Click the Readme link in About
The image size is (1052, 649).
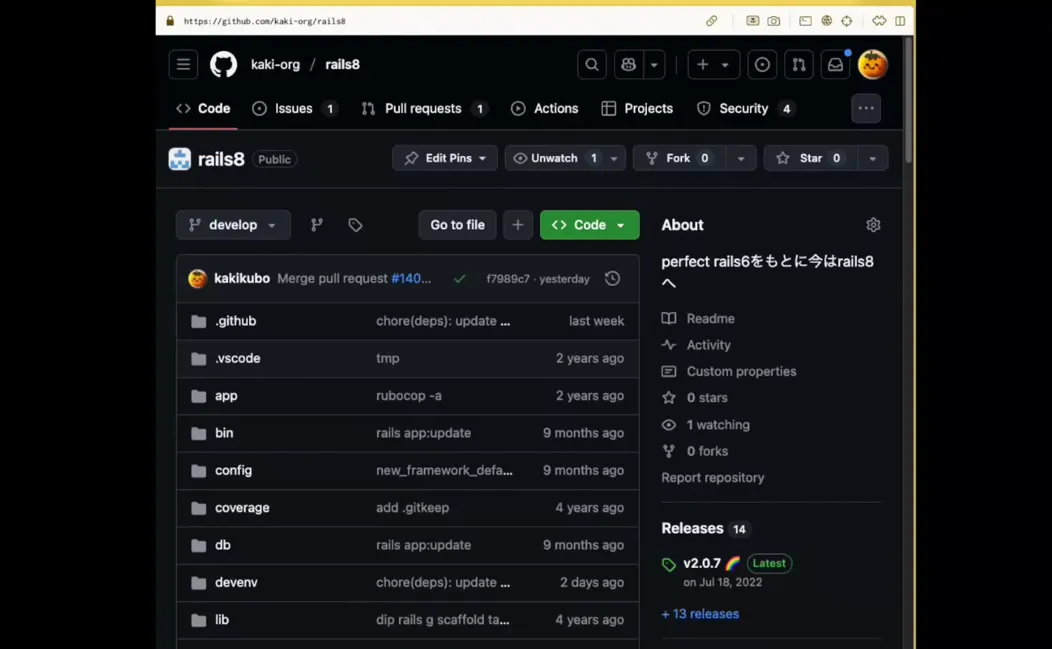tap(698, 319)
